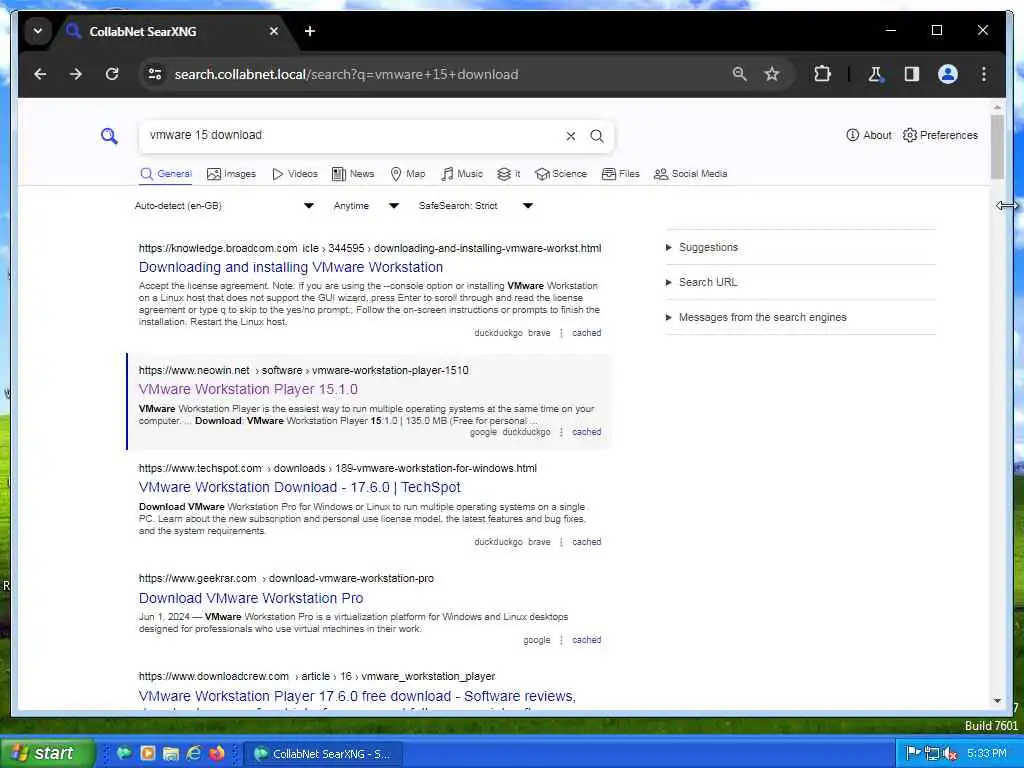The image size is (1024, 768).
Task: Open cached link for the neowin result
Action: pyautogui.click(x=586, y=432)
